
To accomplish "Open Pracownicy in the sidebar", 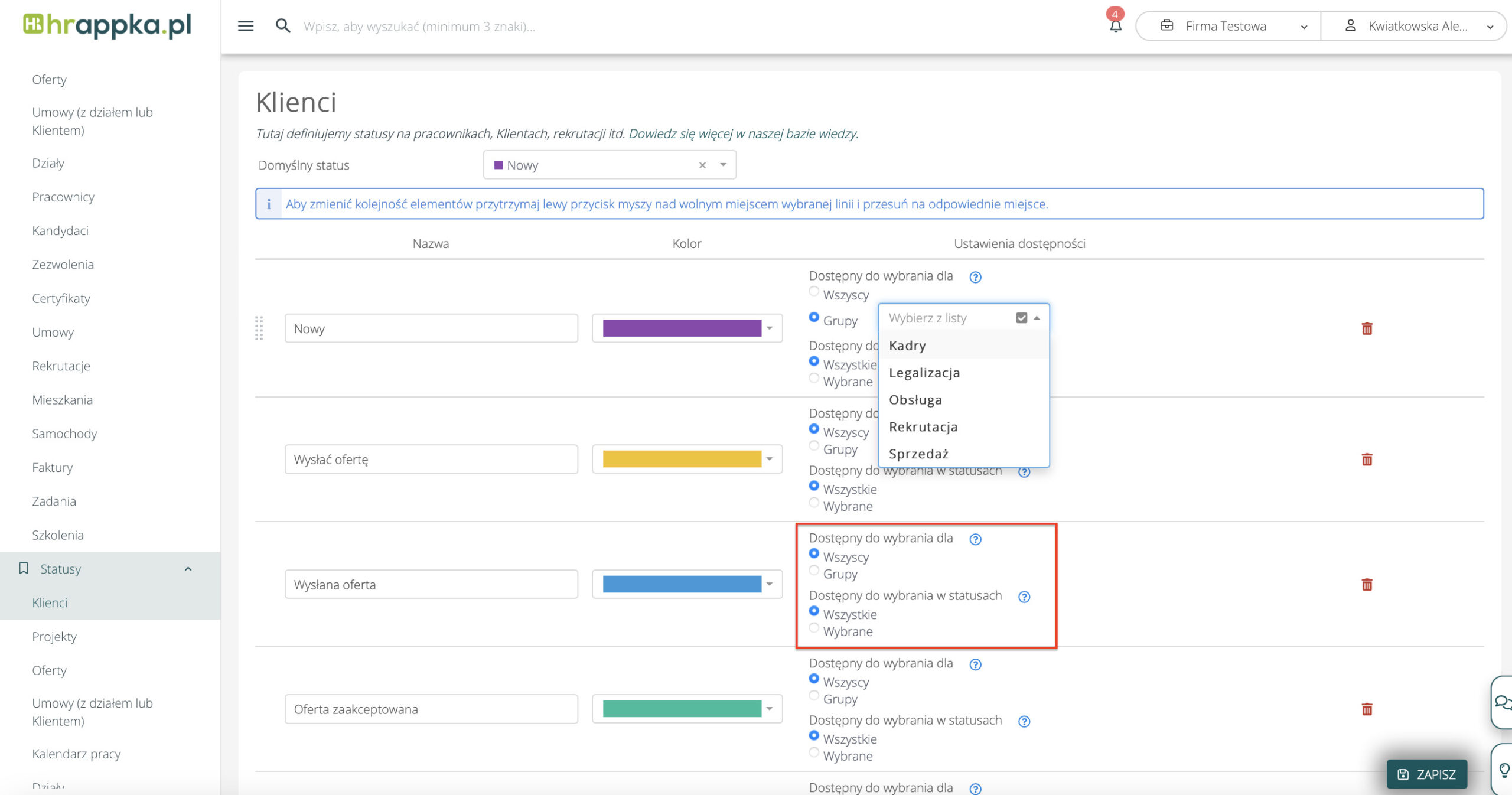I will point(63,197).
